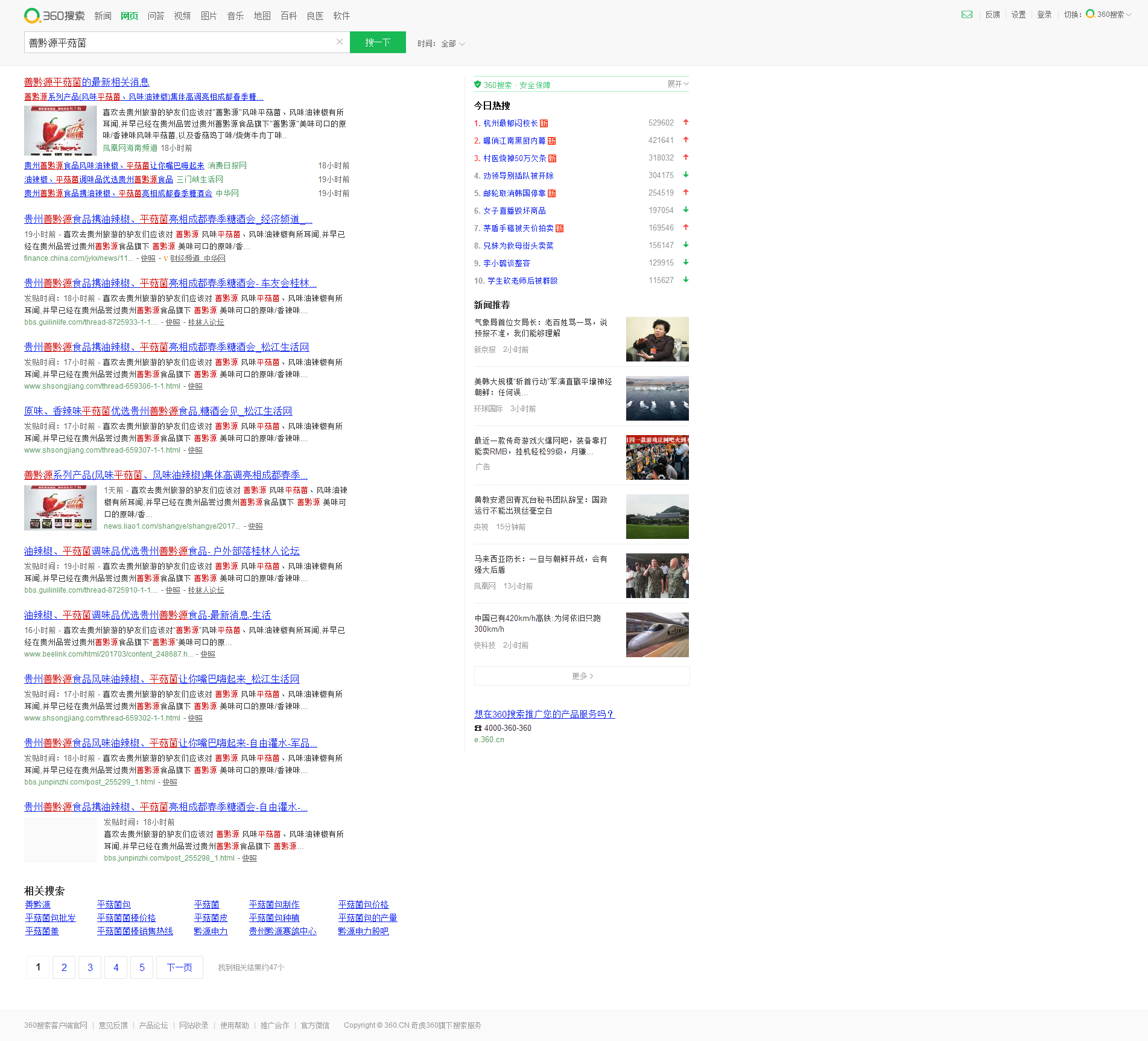Open footer link 官方微信

[x=315, y=1025]
